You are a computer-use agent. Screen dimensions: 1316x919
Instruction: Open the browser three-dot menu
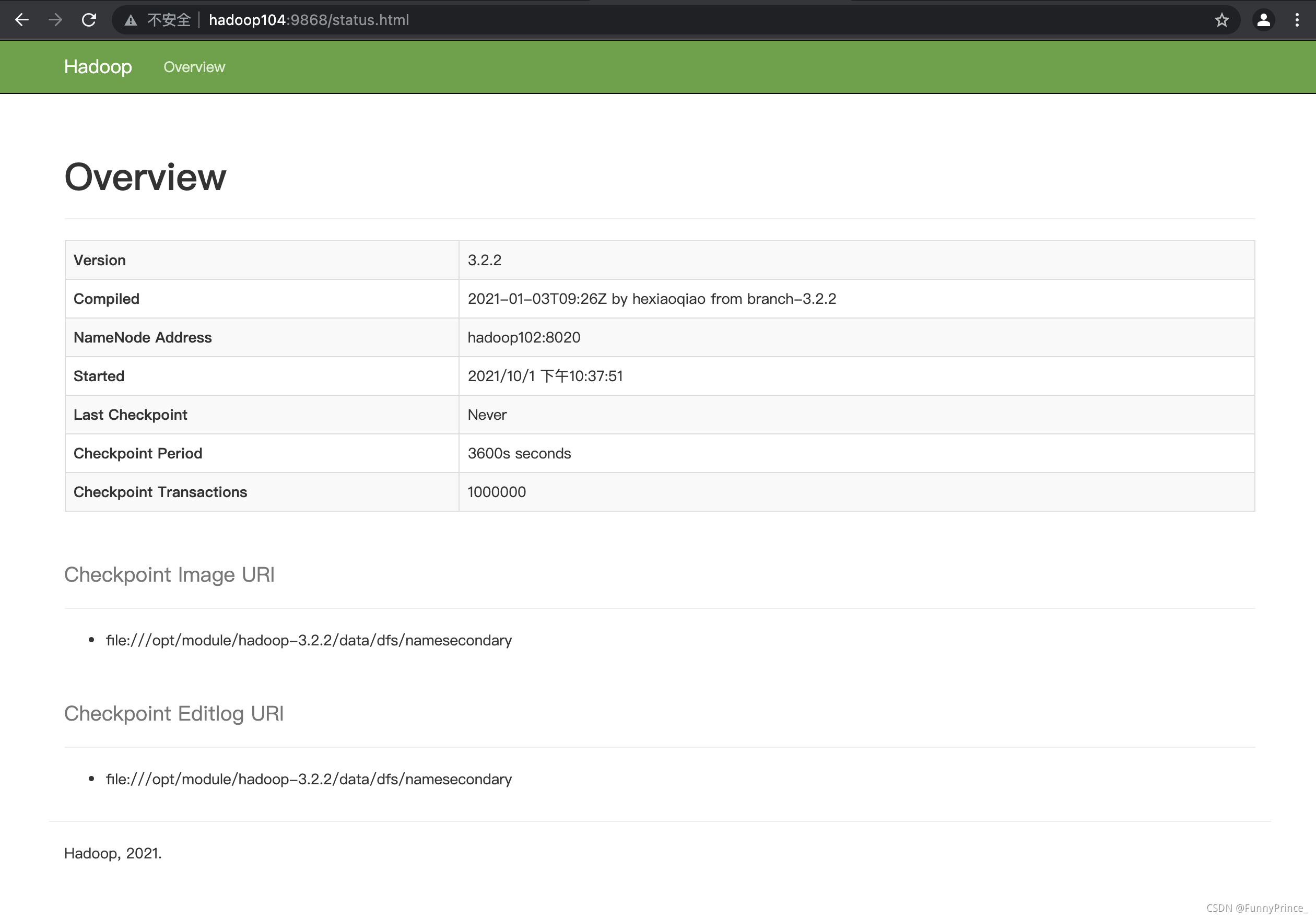point(1297,20)
